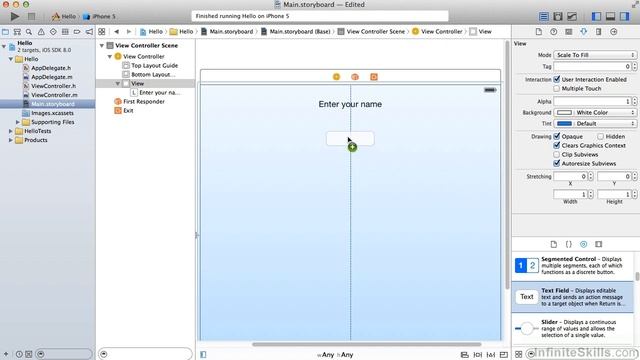Show the Version editor
The image size is (640, 360).
572,16
